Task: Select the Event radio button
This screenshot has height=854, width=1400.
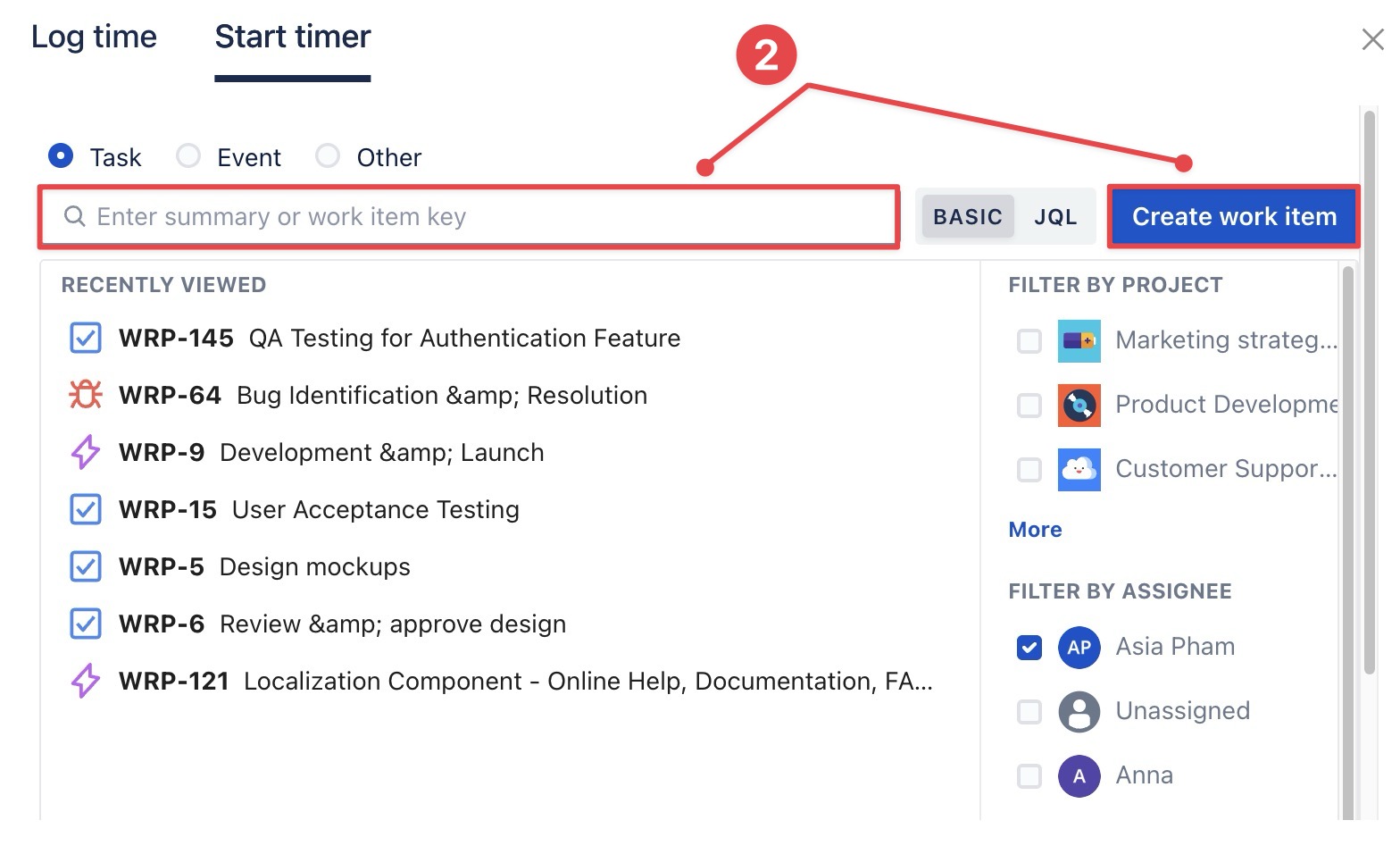Action: pyautogui.click(x=188, y=156)
